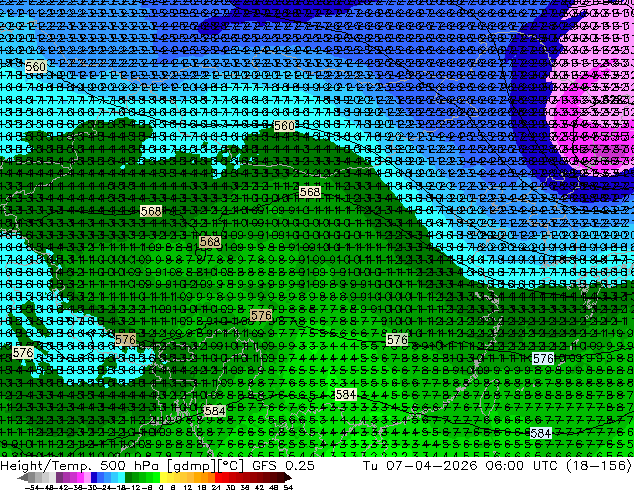Screen dimensions: 634x490
Task: Click the '12' tick label under color bar
Action: [x=188, y=488]
